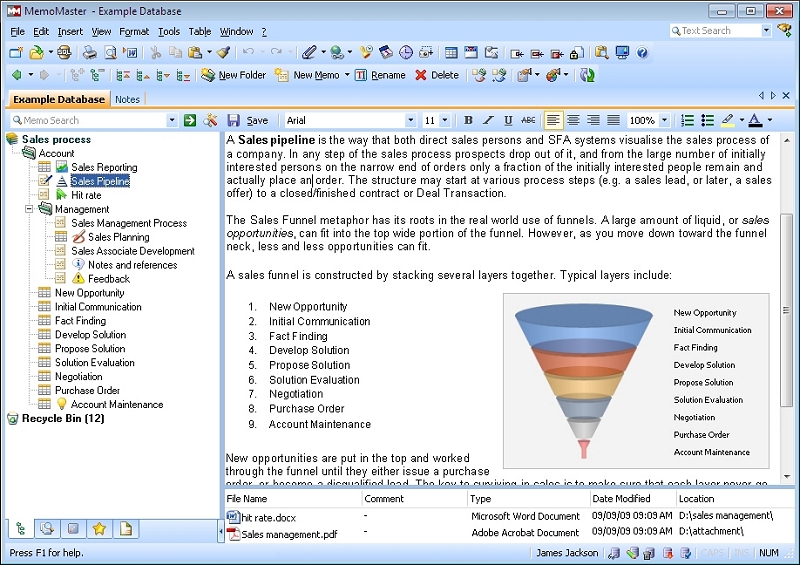800x565 pixels.
Task: Click the paperclip attachment icon
Action: pos(309,53)
